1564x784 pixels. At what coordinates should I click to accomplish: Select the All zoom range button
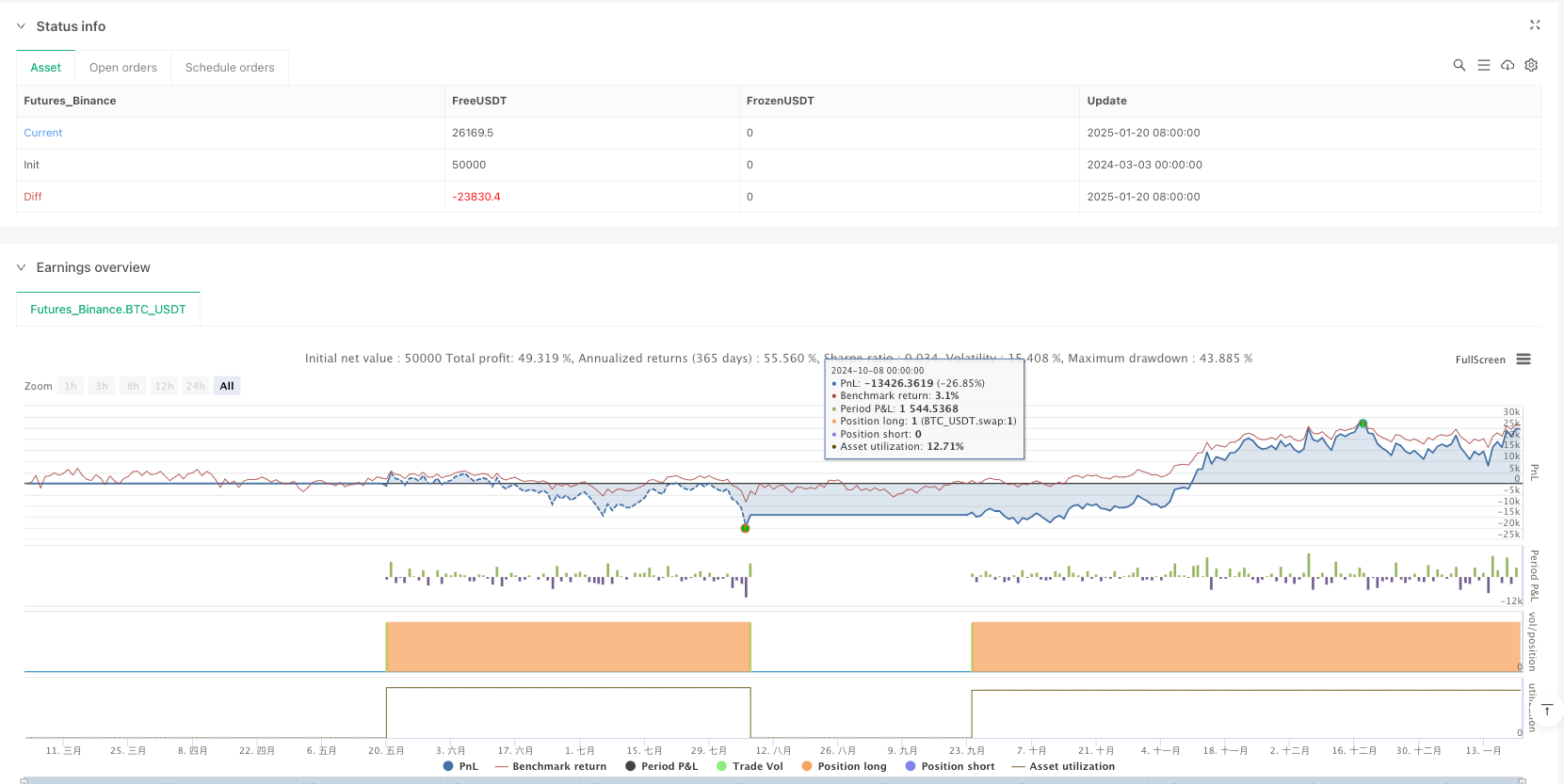pyautogui.click(x=227, y=386)
